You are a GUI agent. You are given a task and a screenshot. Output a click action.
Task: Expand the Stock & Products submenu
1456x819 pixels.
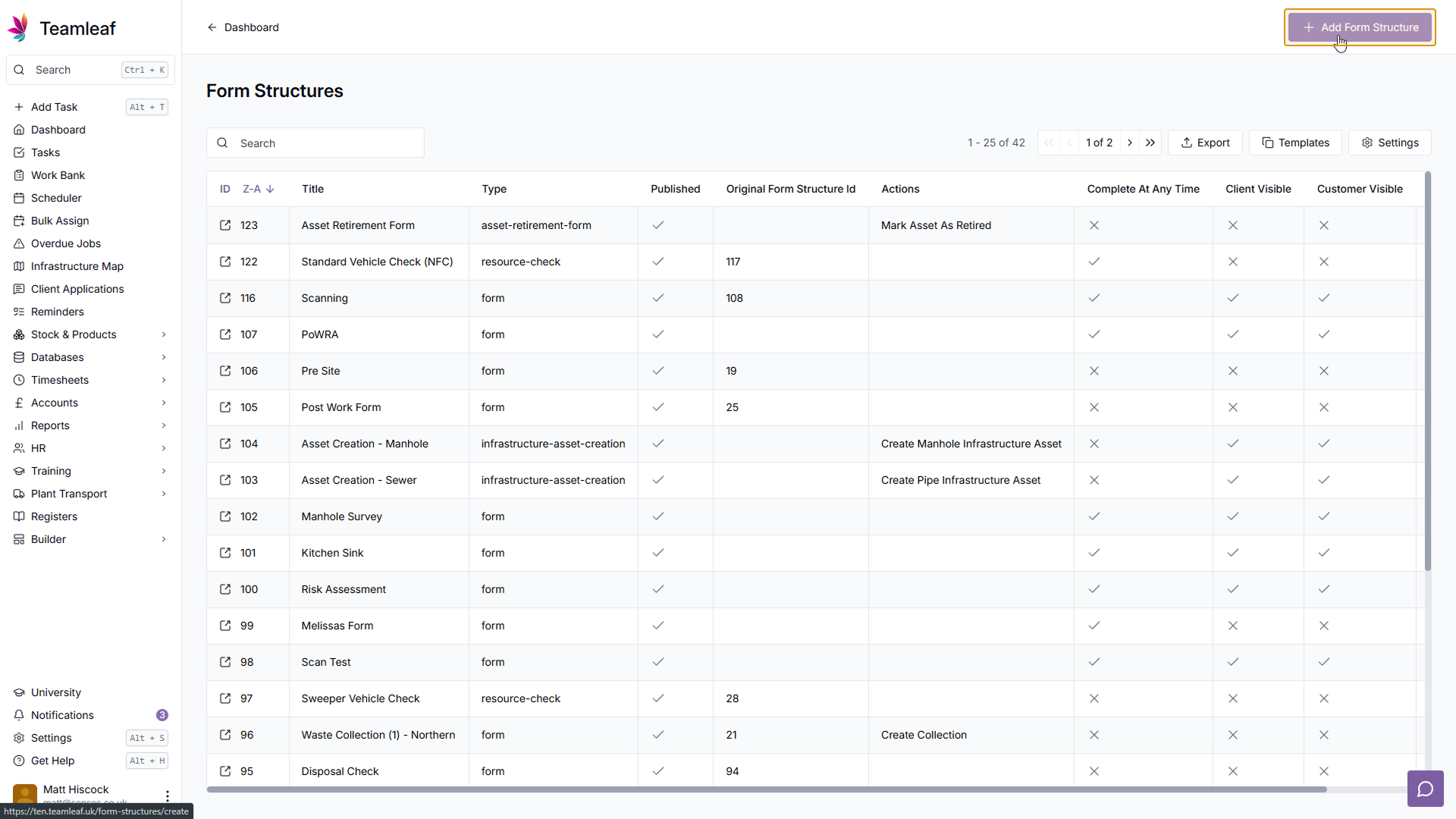point(164,334)
